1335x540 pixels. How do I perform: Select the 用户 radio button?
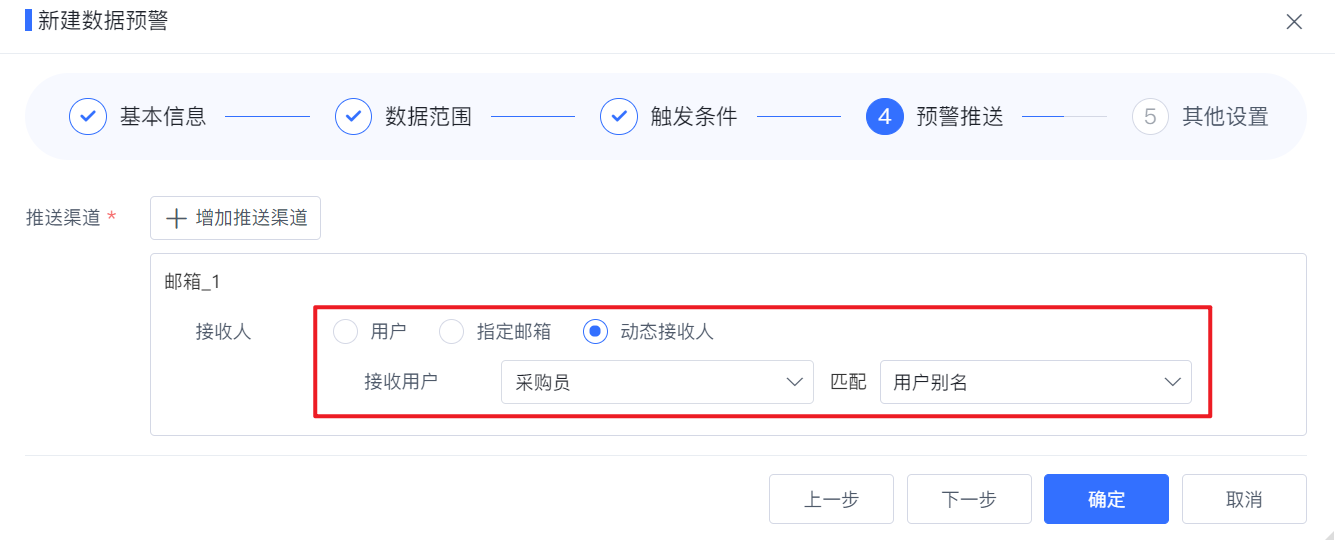click(345, 331)
